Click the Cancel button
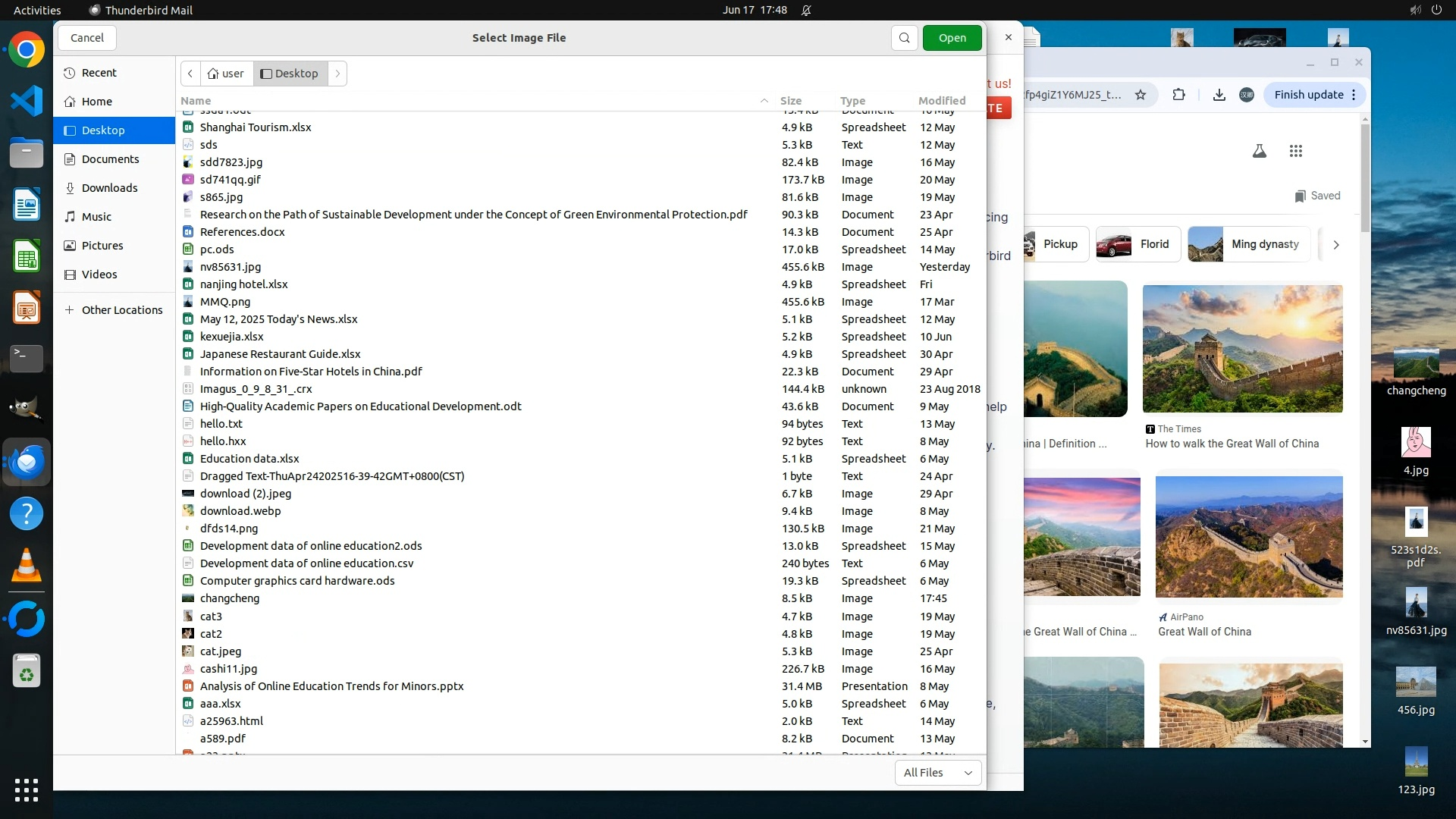The width and height of the screenshot is (1456, 819). coord(86,38)
